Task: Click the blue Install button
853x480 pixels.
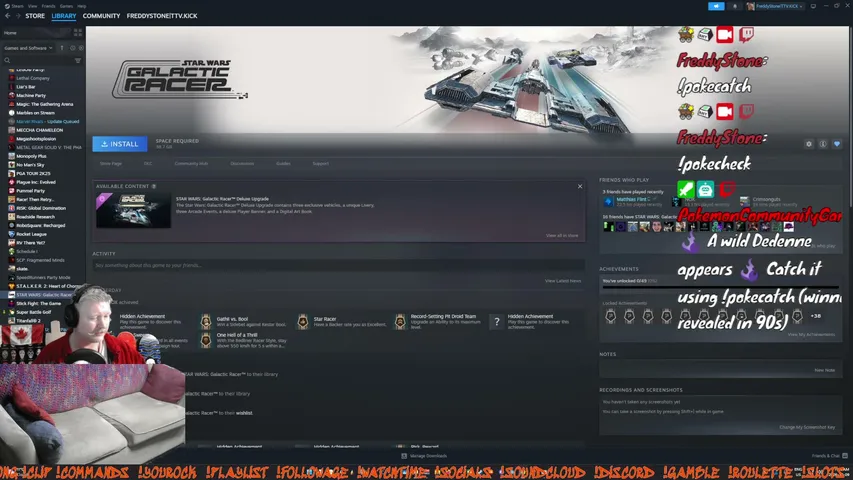Action: (x=120, y=144)
